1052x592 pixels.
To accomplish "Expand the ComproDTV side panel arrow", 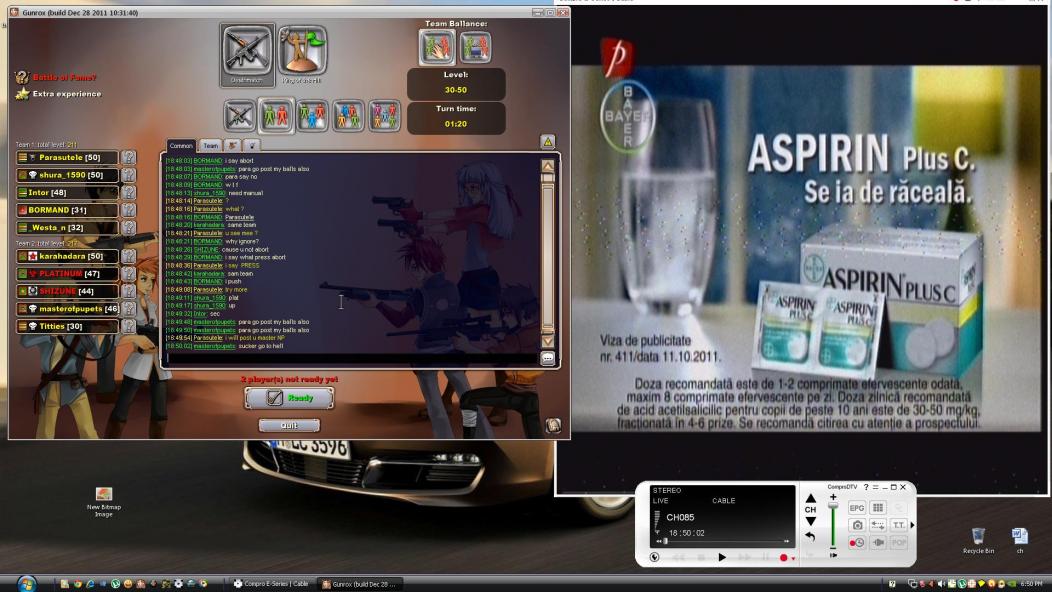I will (x=912, y=525).
